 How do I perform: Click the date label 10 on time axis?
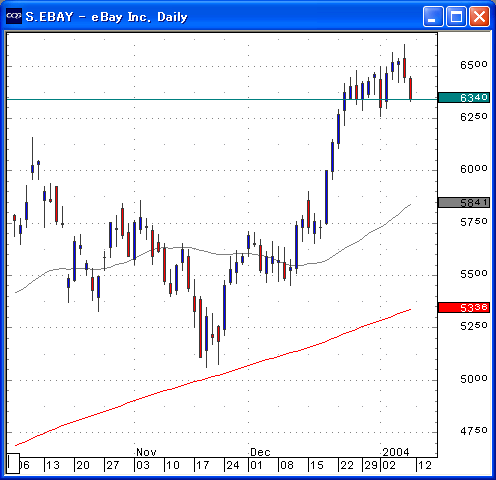pos(173,465)
